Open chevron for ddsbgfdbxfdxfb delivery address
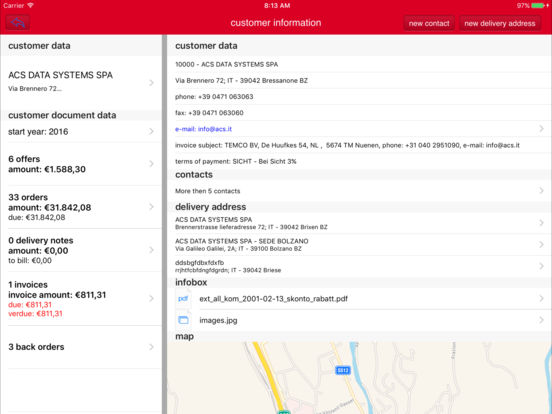The image size is (552, 414). point(541,266)
